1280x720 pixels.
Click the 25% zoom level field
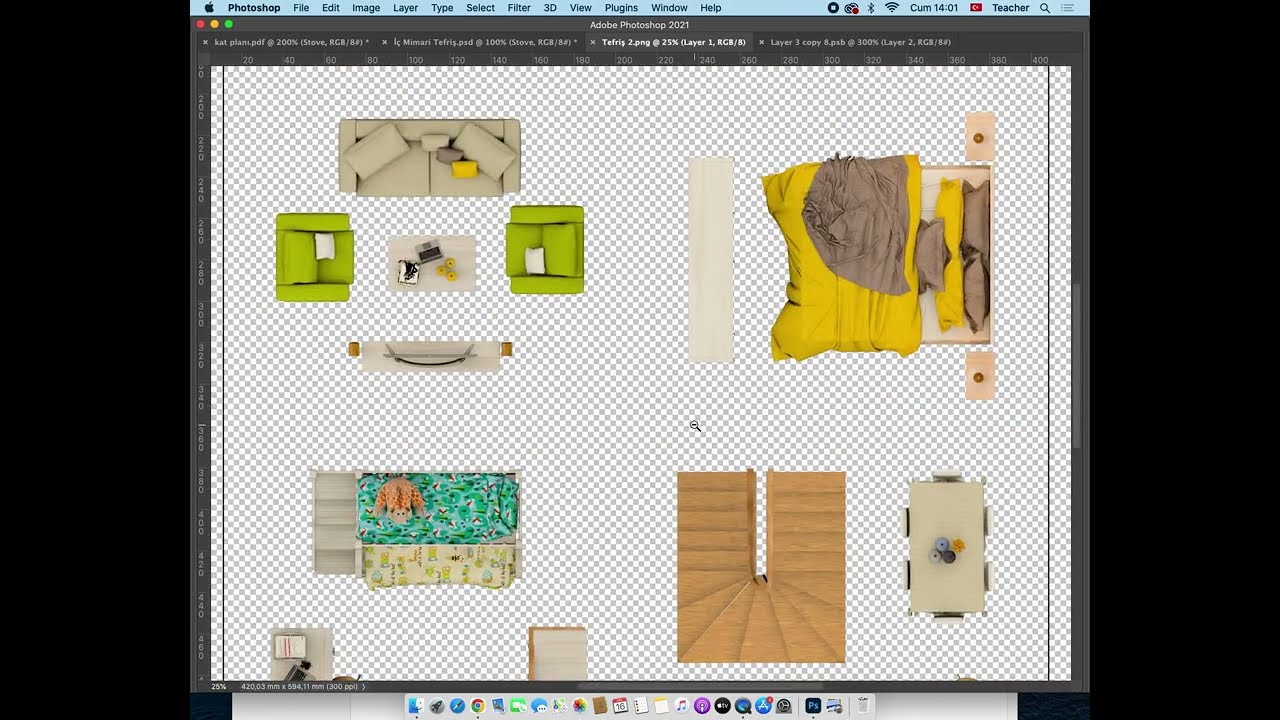click(x=218, y=687)
